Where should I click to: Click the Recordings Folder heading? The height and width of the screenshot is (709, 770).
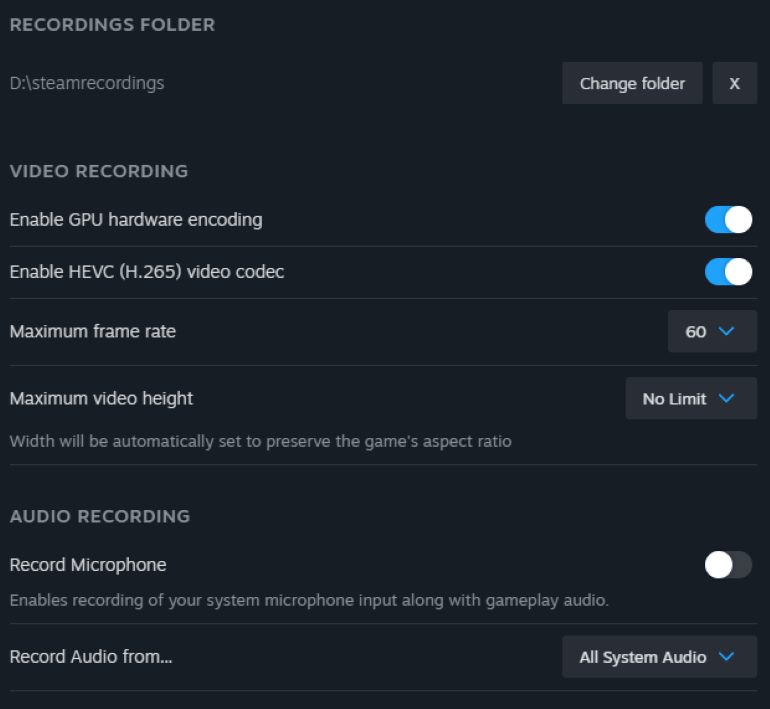point(112,25)
